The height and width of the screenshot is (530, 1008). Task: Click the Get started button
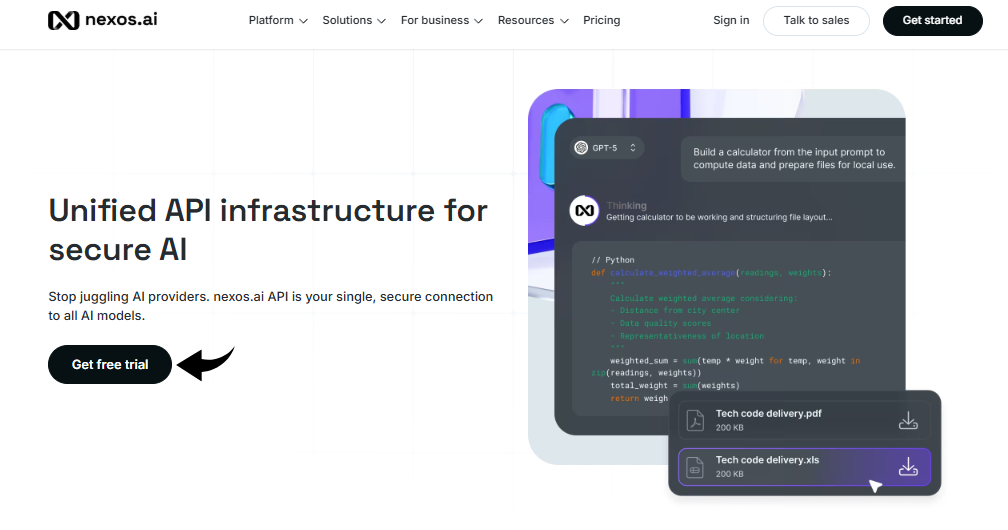point(932,21)
